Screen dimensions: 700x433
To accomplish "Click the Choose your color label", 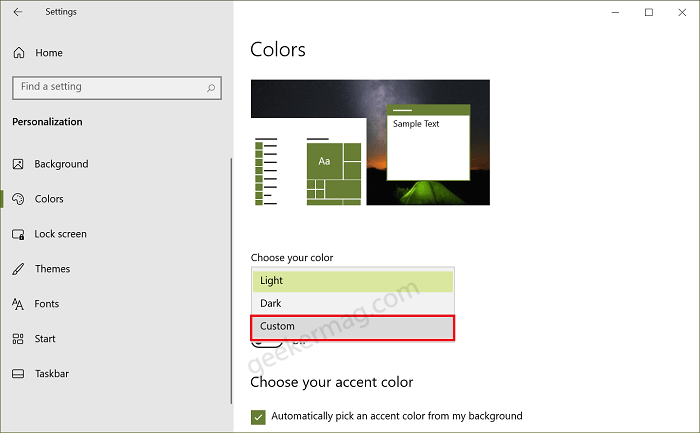I will click(x=292, y=258).
